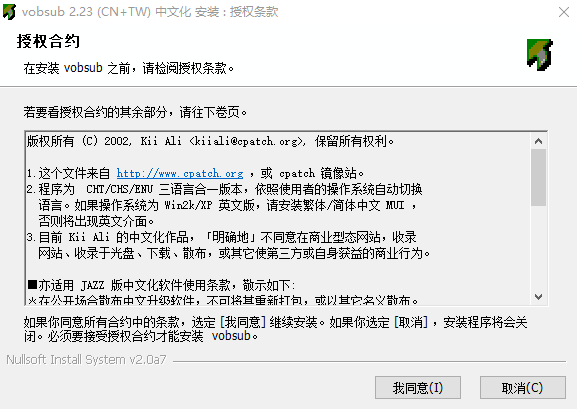This screenshot has height=409, width=577.
Task: Click the 在安装 vobsub 之前 subtitle text
Action: pos(129,68)
